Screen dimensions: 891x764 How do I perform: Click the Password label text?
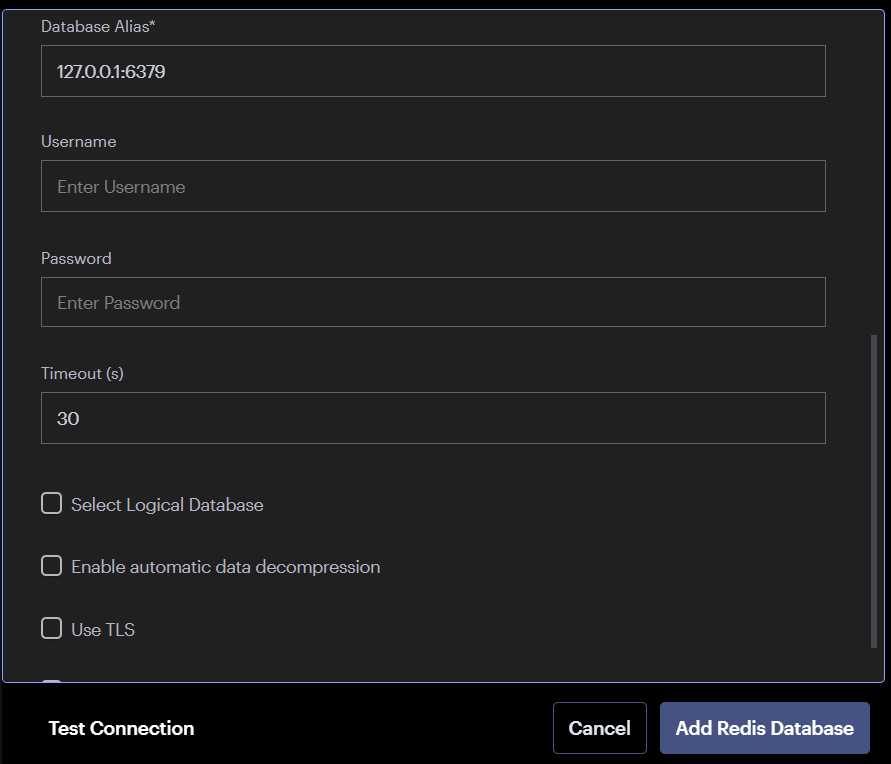pyautogui.click(x=76, y=258)
